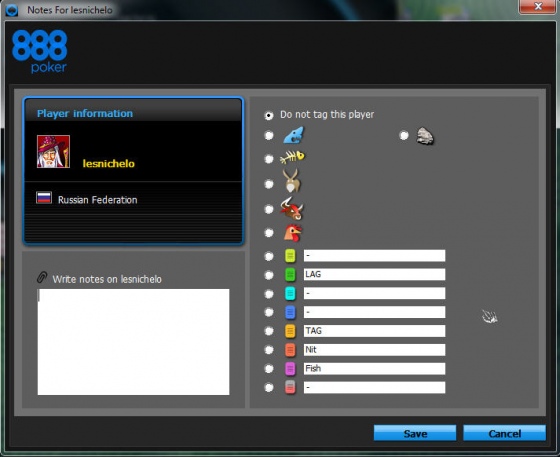
Task: Enable the radio button beside the rock icon
Action: coord(404,135)
